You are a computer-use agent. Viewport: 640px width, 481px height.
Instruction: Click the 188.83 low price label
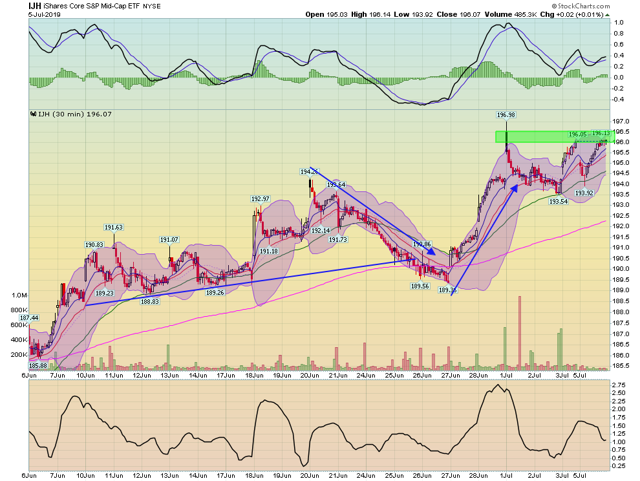(x=150, y=302)
